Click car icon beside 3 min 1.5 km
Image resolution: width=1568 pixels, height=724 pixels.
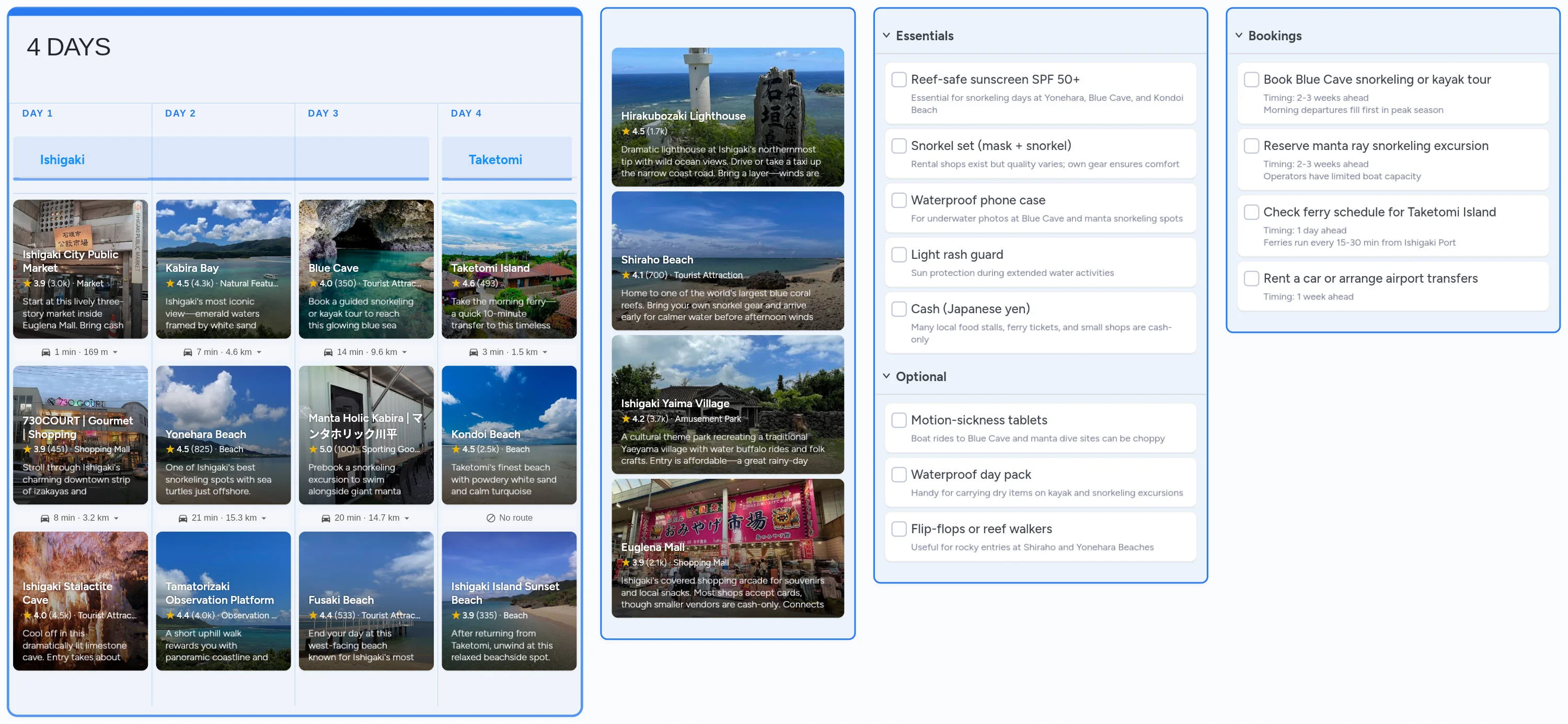click(474, 352)
